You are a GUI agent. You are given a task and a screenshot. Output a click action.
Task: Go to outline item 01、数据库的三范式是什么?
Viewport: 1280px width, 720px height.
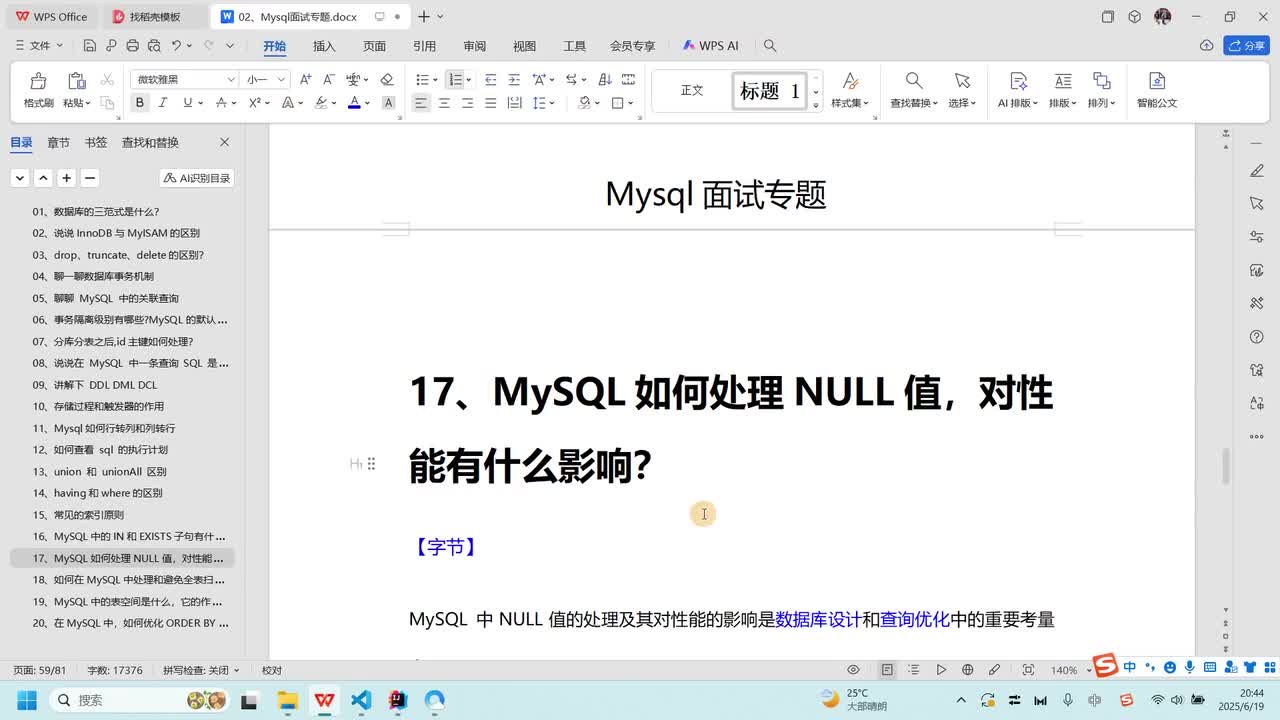pyautogui.click(x=96, y=212)
